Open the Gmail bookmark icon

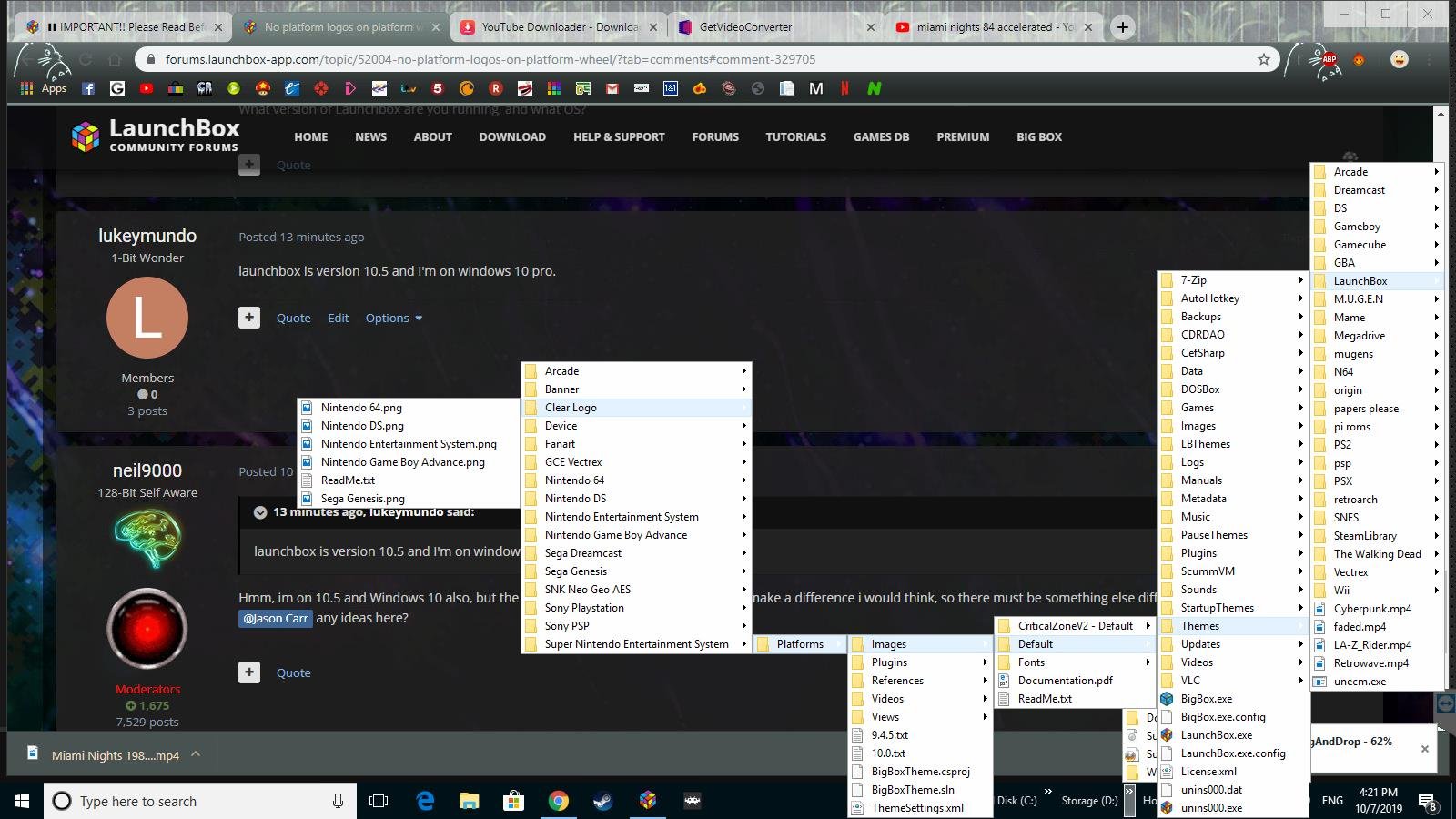tap(612, 88)
